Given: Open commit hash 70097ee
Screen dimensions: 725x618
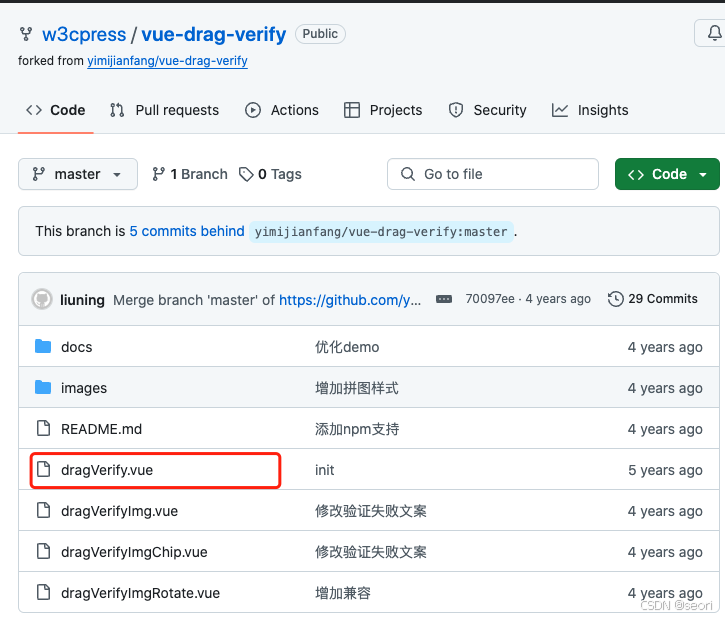Looking at the screenshot, I should [x=490, y=299].
